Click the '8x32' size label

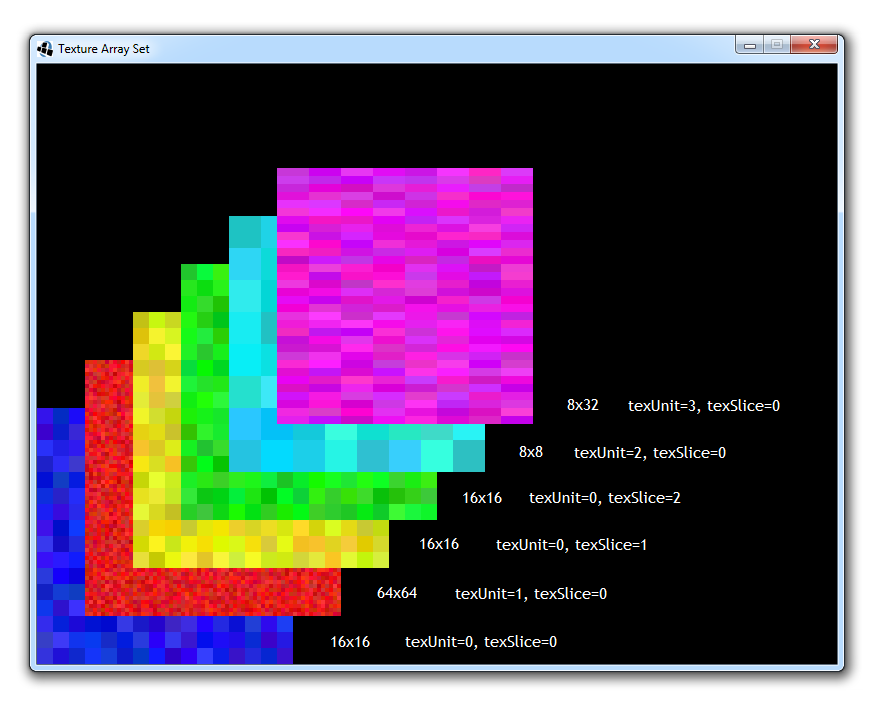click(x=583, y=405)
